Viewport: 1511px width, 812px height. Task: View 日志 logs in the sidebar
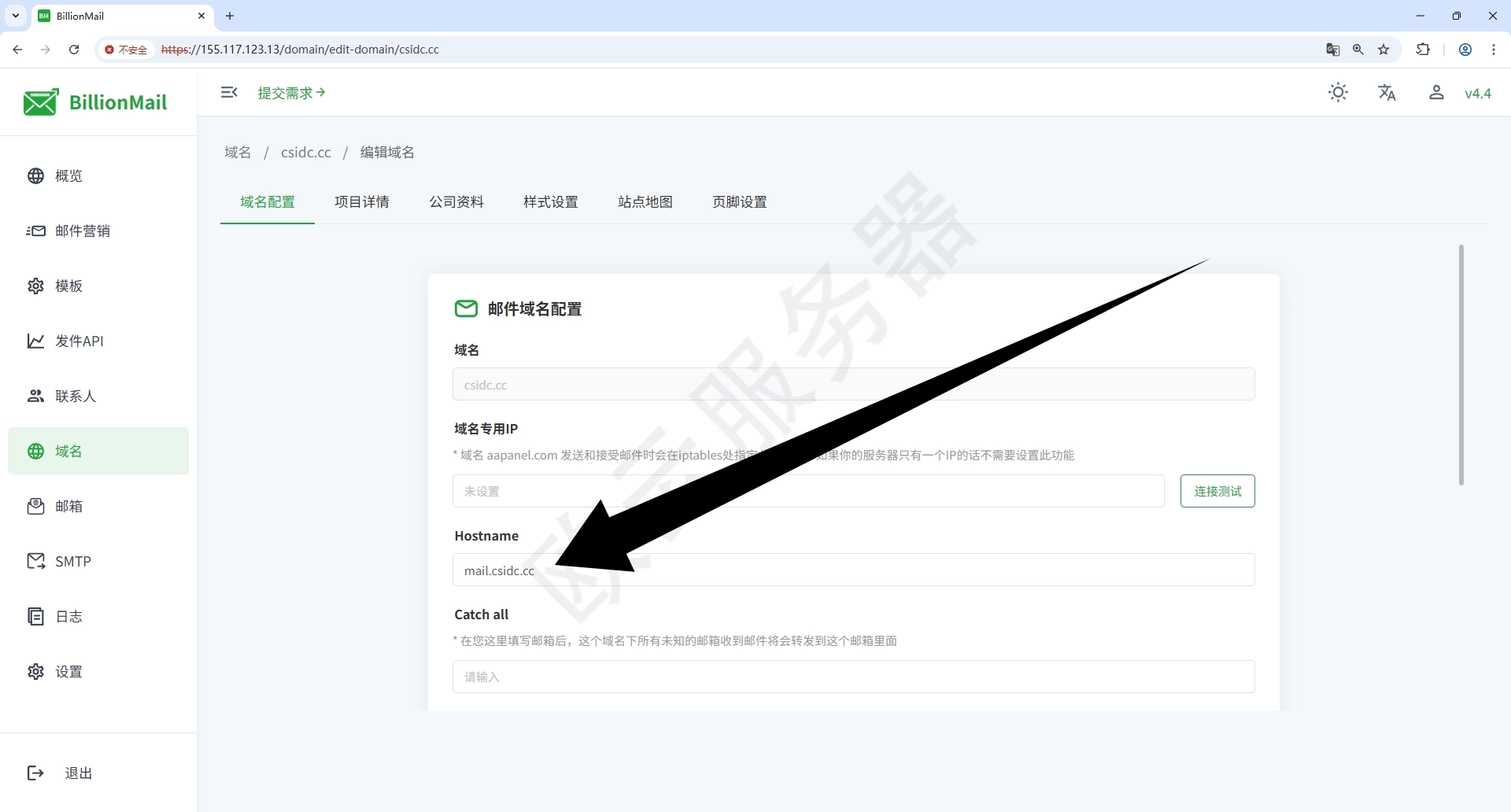click(68, 616)
